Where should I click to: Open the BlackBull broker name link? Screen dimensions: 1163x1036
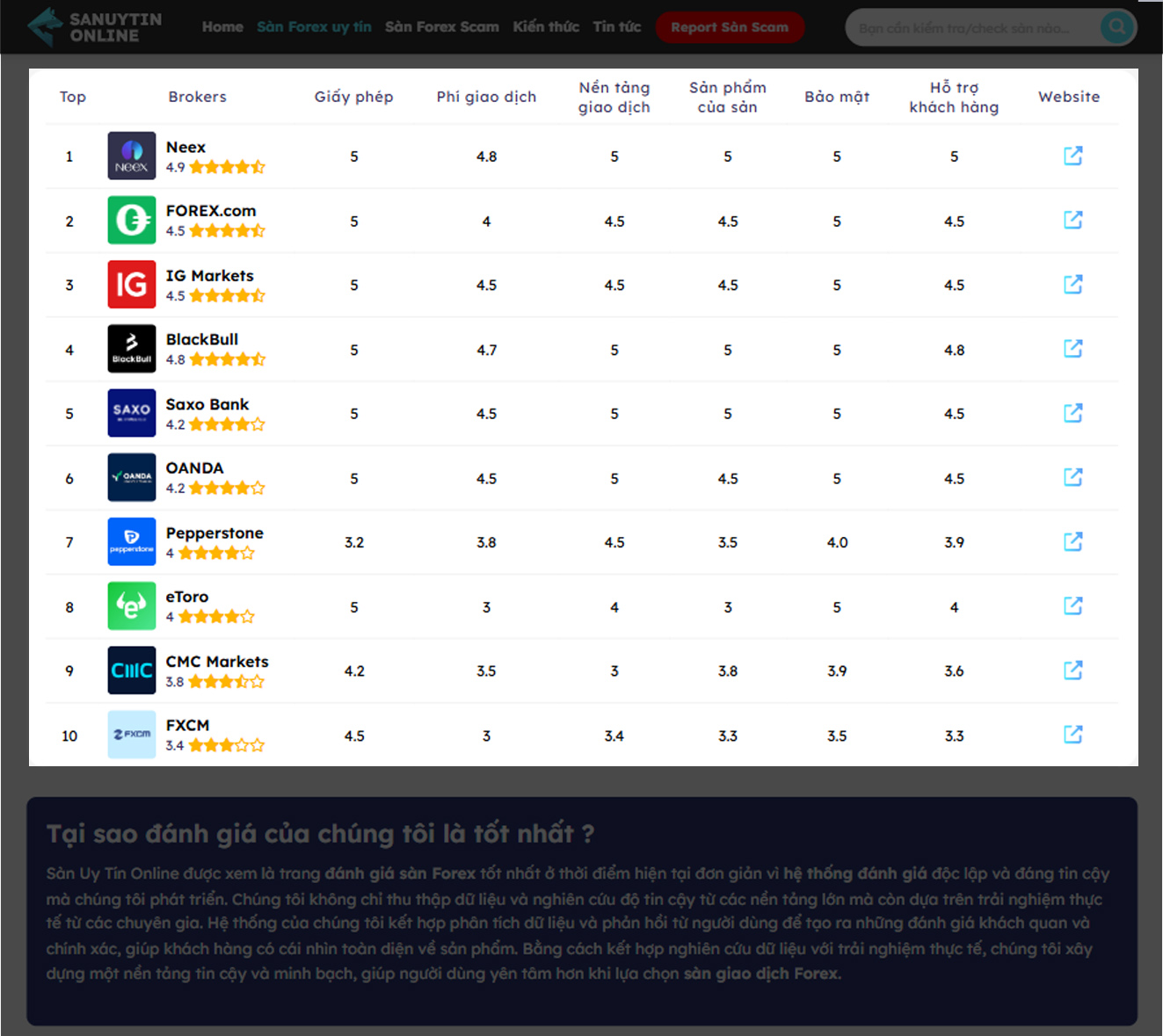click(x=202, y=339)
